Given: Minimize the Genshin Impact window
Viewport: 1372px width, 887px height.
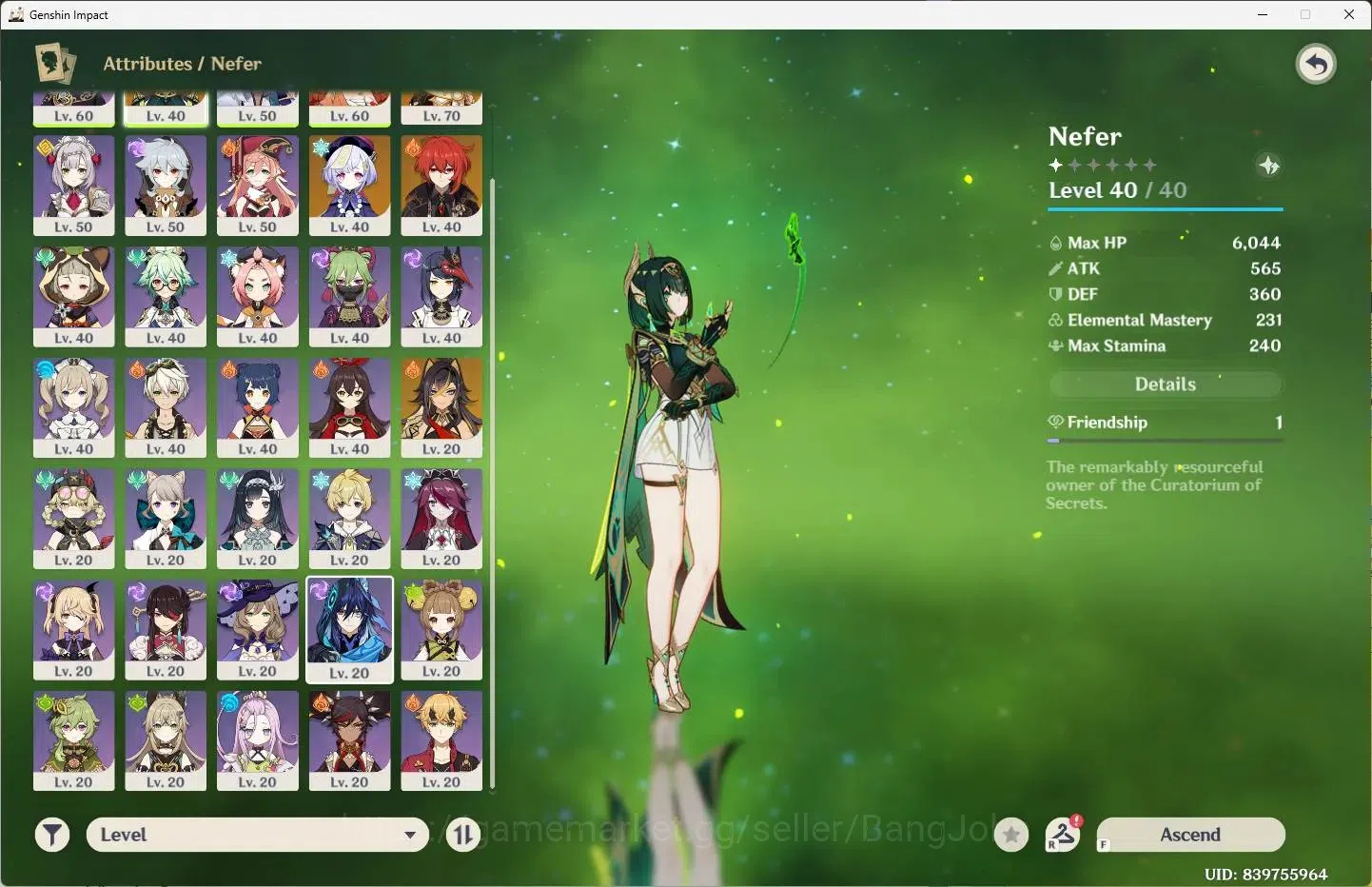Looking at the screenshot, I should (1263, 14).
